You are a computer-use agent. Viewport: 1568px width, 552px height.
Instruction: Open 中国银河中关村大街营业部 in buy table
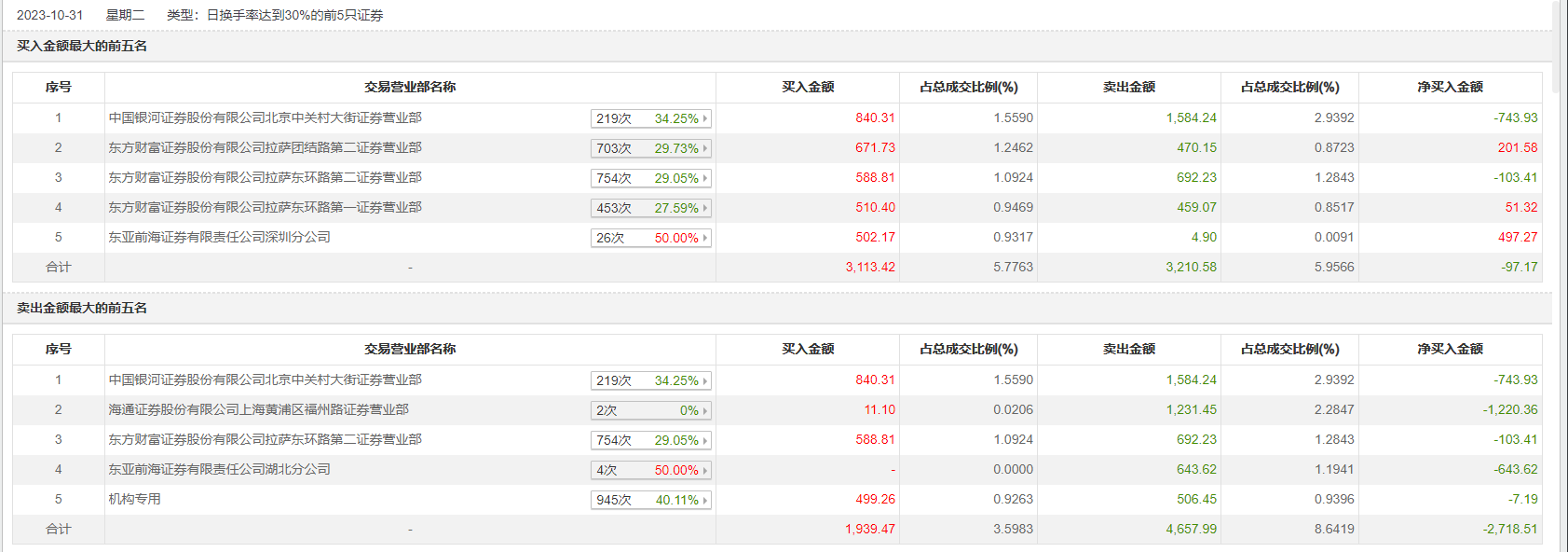pos(265,118)
